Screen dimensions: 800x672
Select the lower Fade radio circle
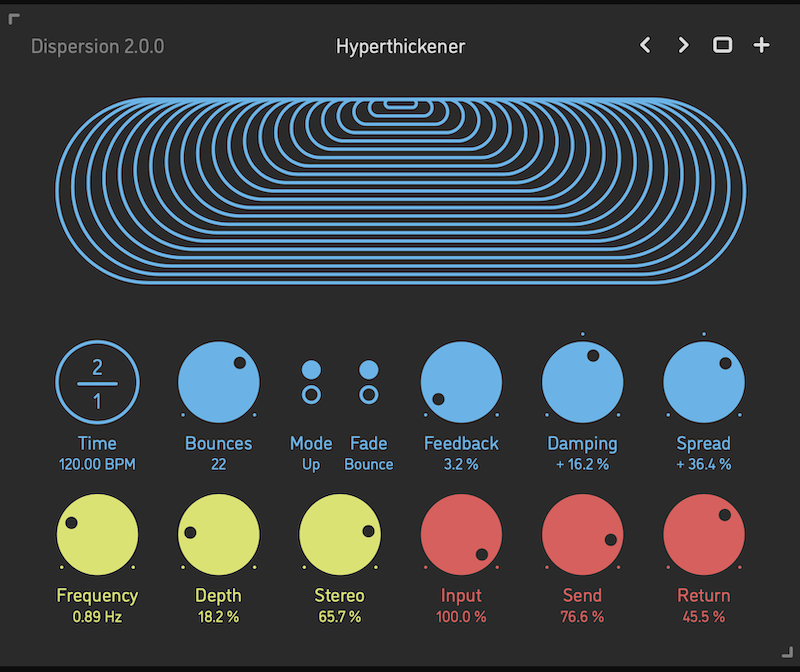[x=369, y=395]
